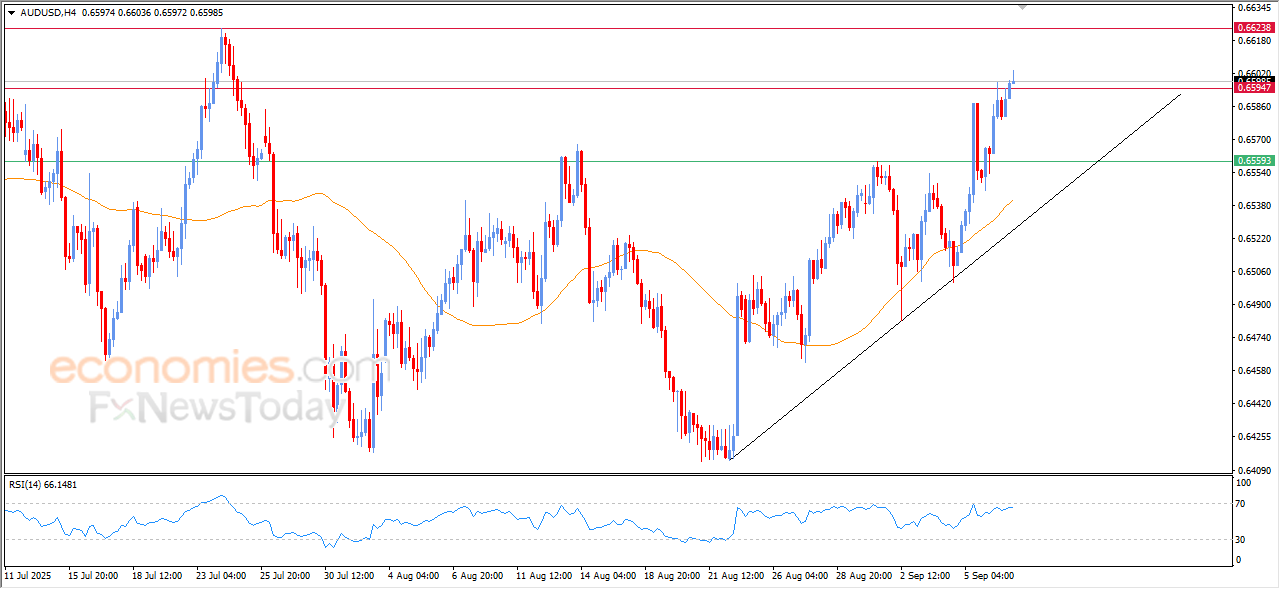Click the 26 Aug 04:00 time label

(x=799, y=576)
